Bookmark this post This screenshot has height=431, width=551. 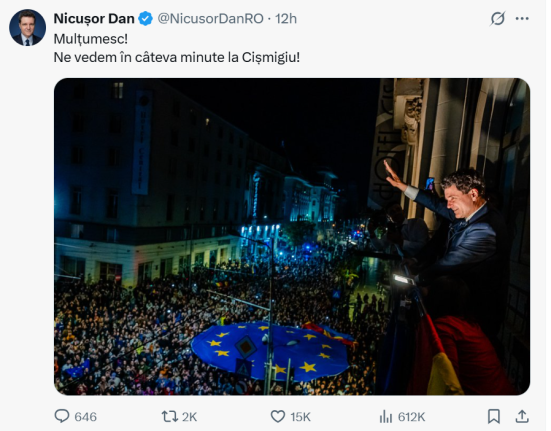click(x=494, y=417)
